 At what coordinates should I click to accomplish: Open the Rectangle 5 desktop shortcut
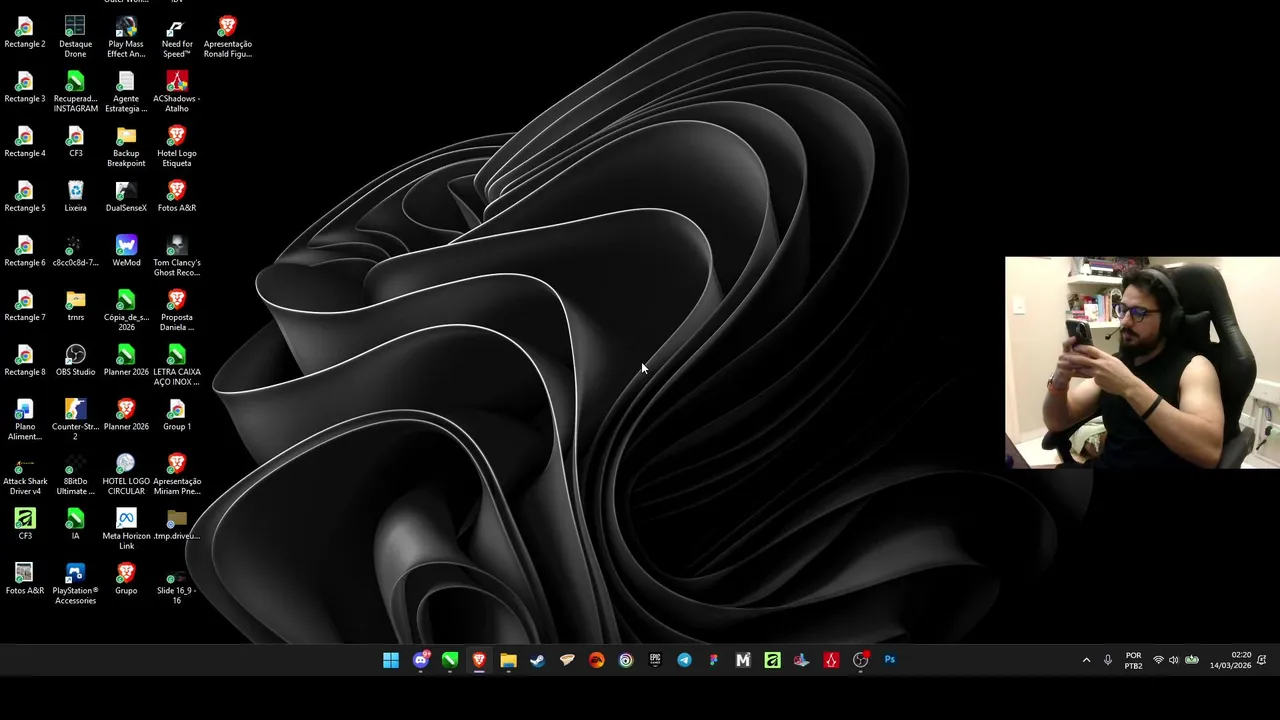pyautogui.click(x=25, y=196)
